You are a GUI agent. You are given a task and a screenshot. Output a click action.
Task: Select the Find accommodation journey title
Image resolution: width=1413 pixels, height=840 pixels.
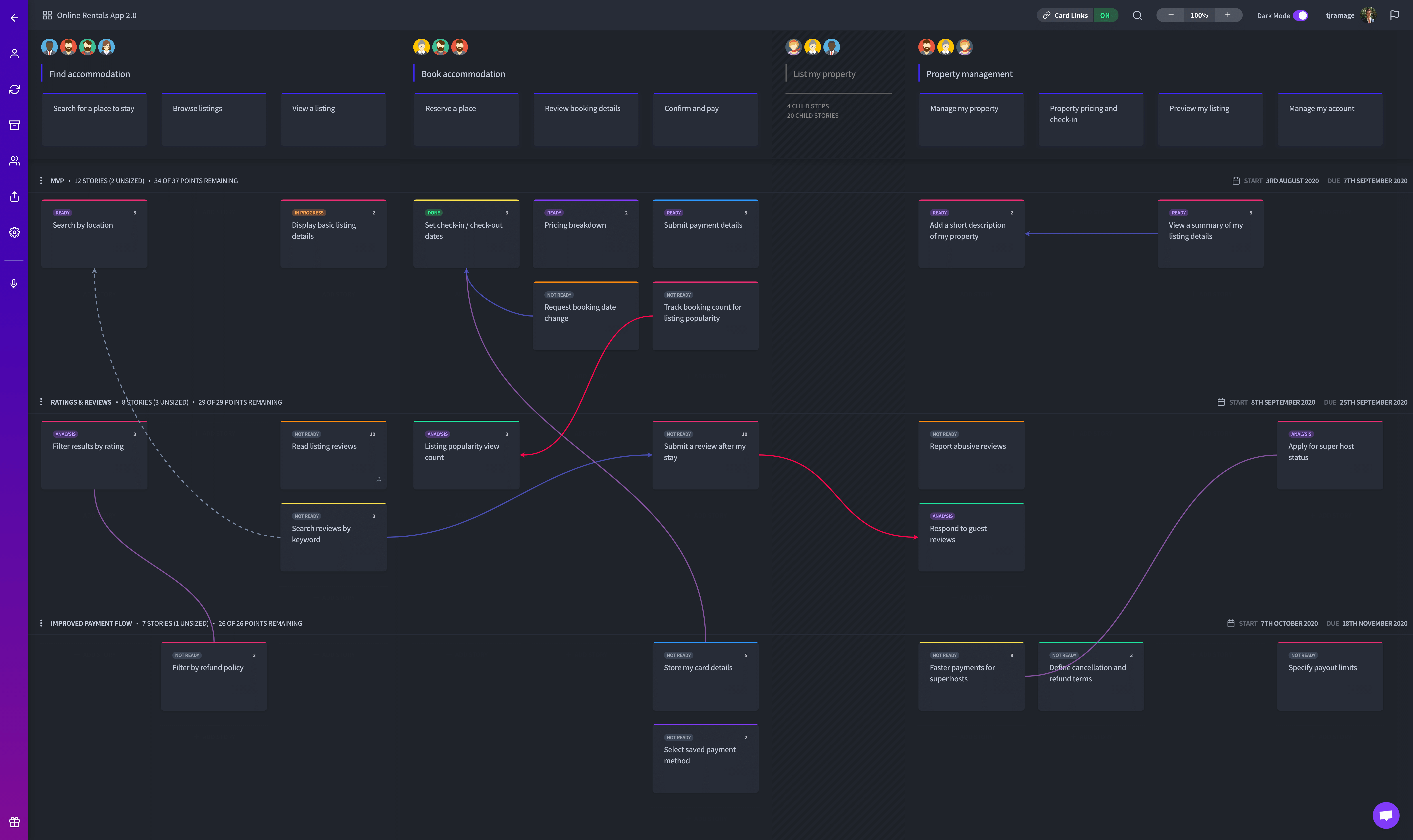(x=89, y=74)
